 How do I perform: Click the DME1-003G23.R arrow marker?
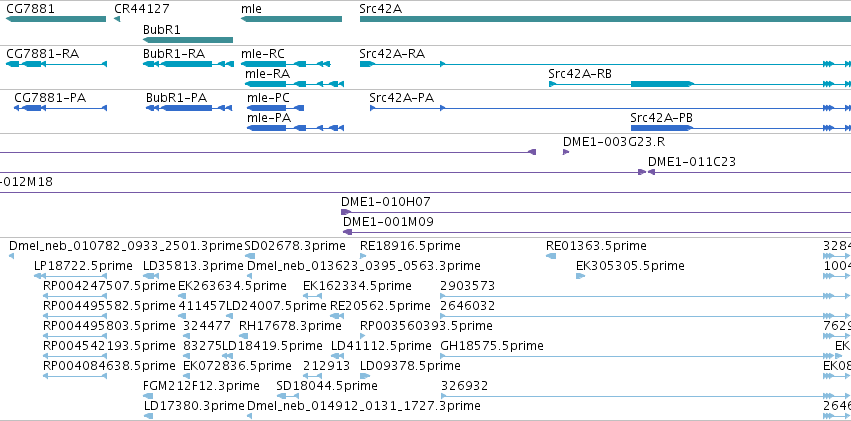566,152
